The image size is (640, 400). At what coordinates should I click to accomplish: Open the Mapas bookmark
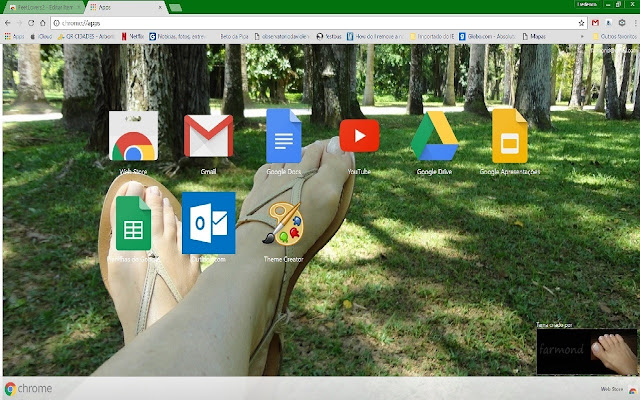pos(534,36)
